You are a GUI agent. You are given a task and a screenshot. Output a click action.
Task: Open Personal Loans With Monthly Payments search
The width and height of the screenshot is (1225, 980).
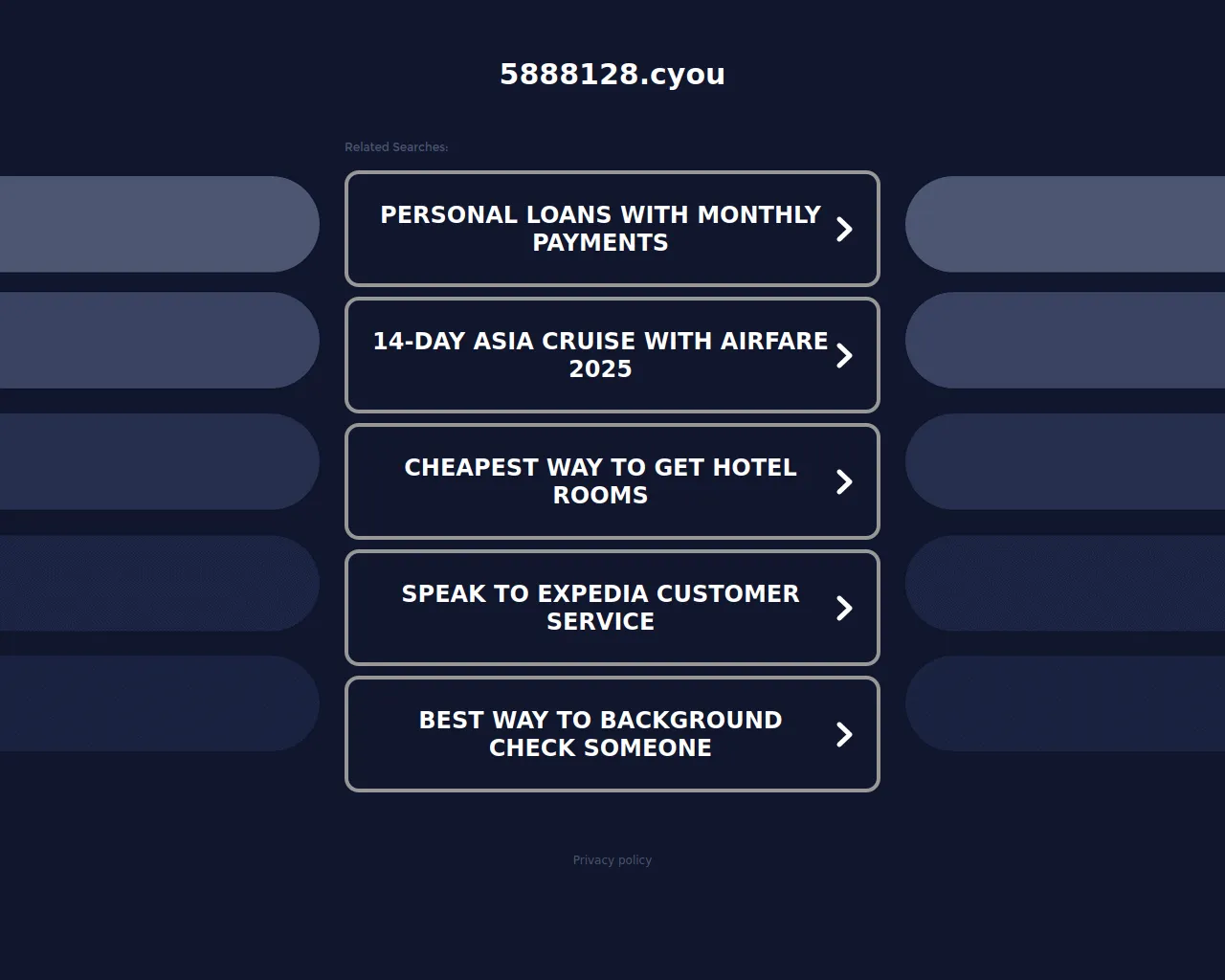point(600,229)
